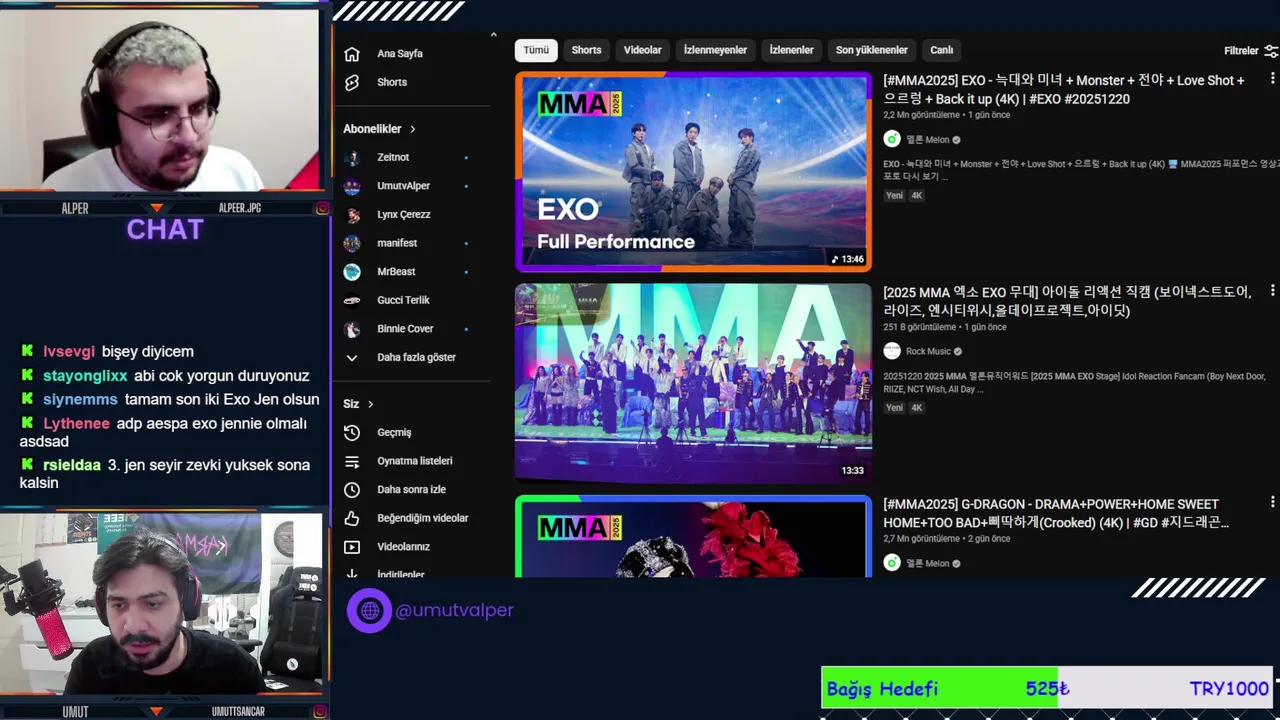
Task: Open Lynx Çerezz channel avatar
Action: coord(352,214)
